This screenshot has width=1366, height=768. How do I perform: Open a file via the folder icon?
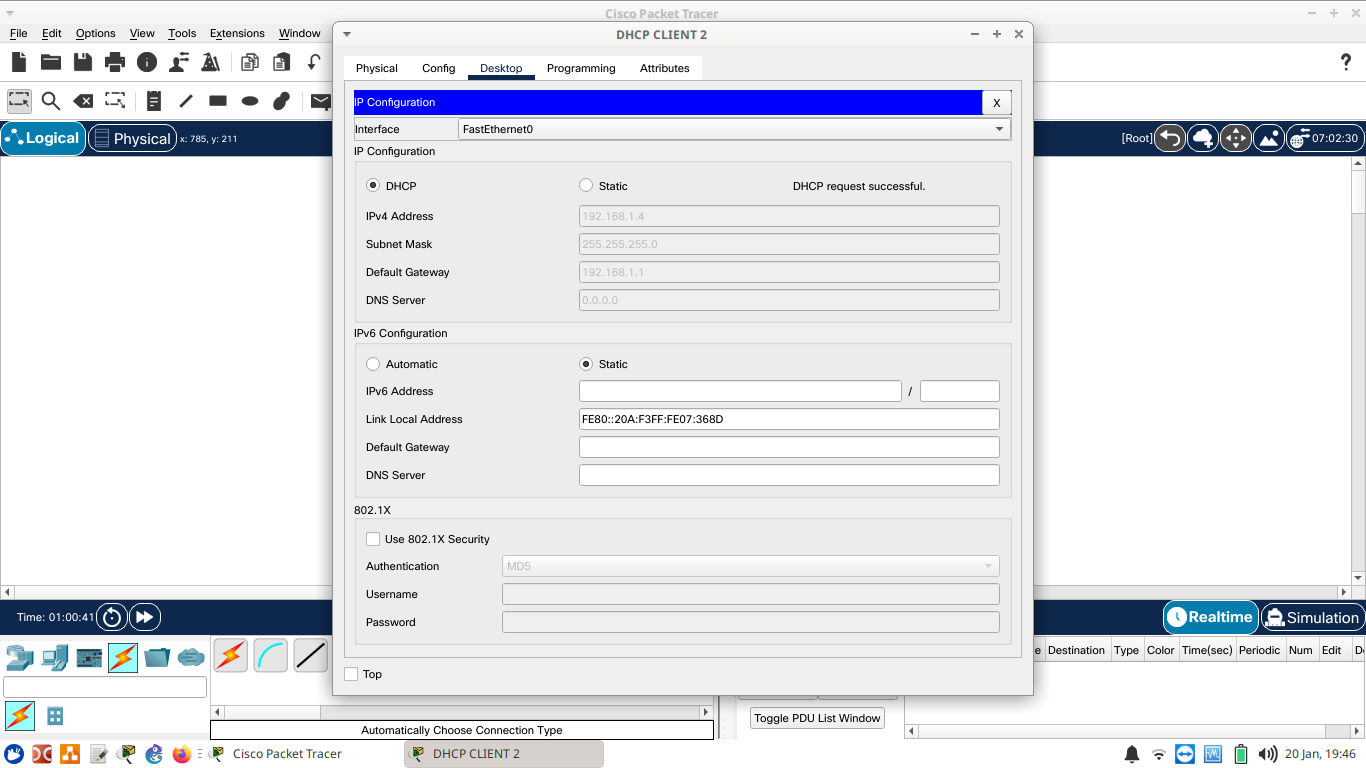pos(51,62)
